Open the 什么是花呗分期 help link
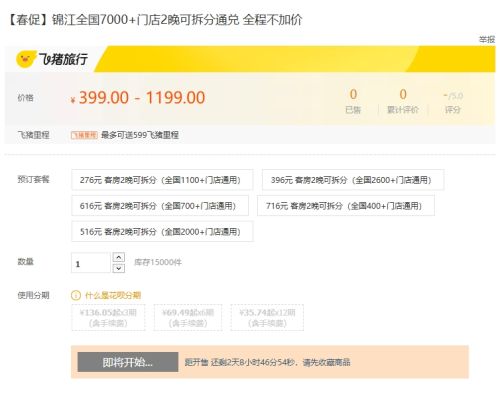 point(113,295)
